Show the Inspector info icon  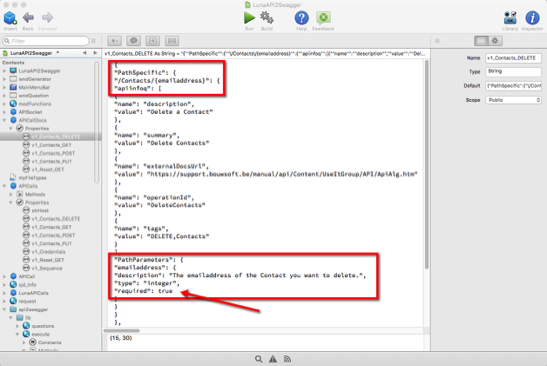click(532, 17)
